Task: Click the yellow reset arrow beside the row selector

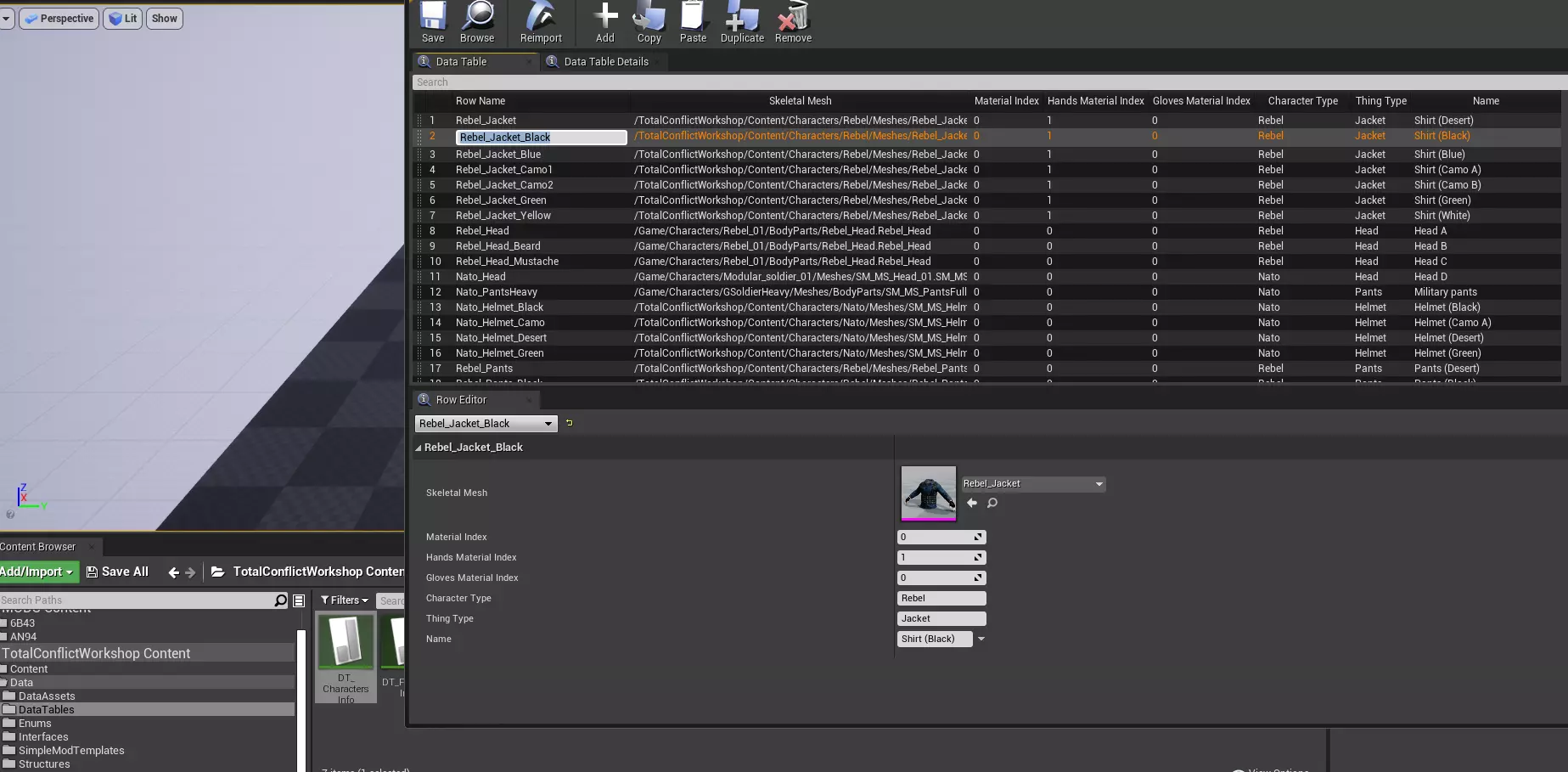Action: point(570,423)
